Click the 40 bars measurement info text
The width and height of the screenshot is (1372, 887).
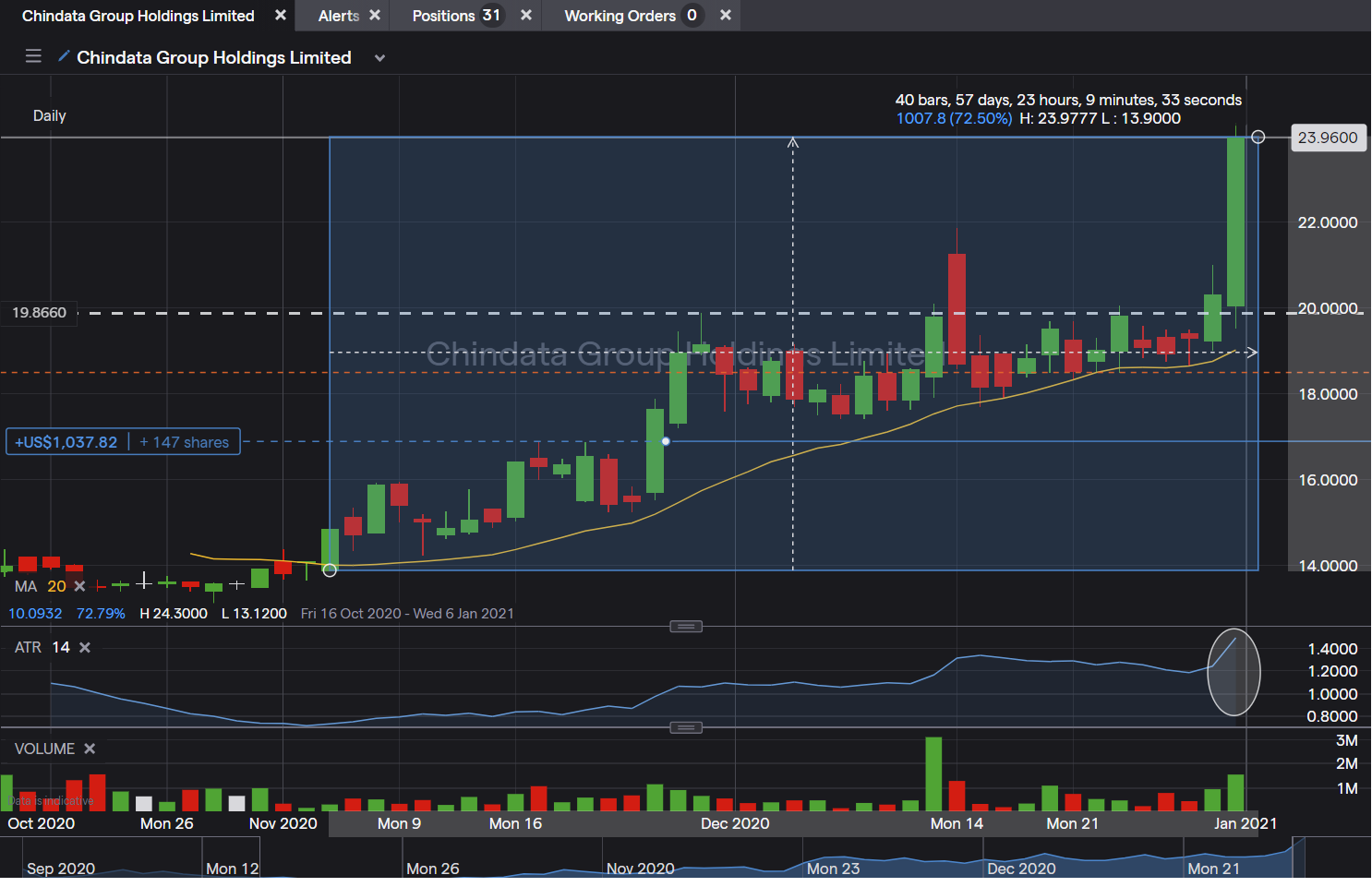(1068, 100)
